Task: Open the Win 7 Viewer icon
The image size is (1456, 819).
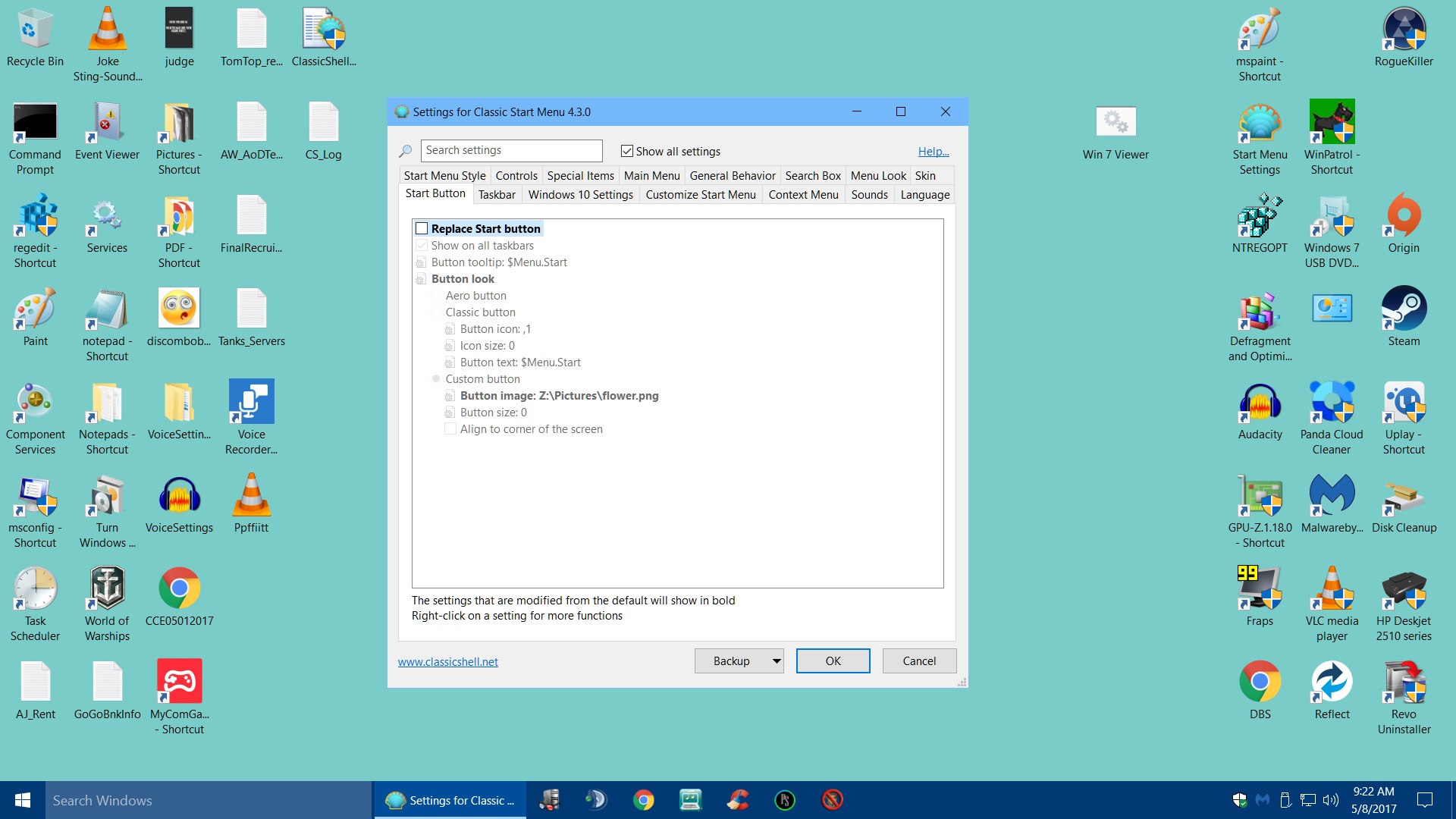Action: pyautogui.click(x=1115, y=123)
